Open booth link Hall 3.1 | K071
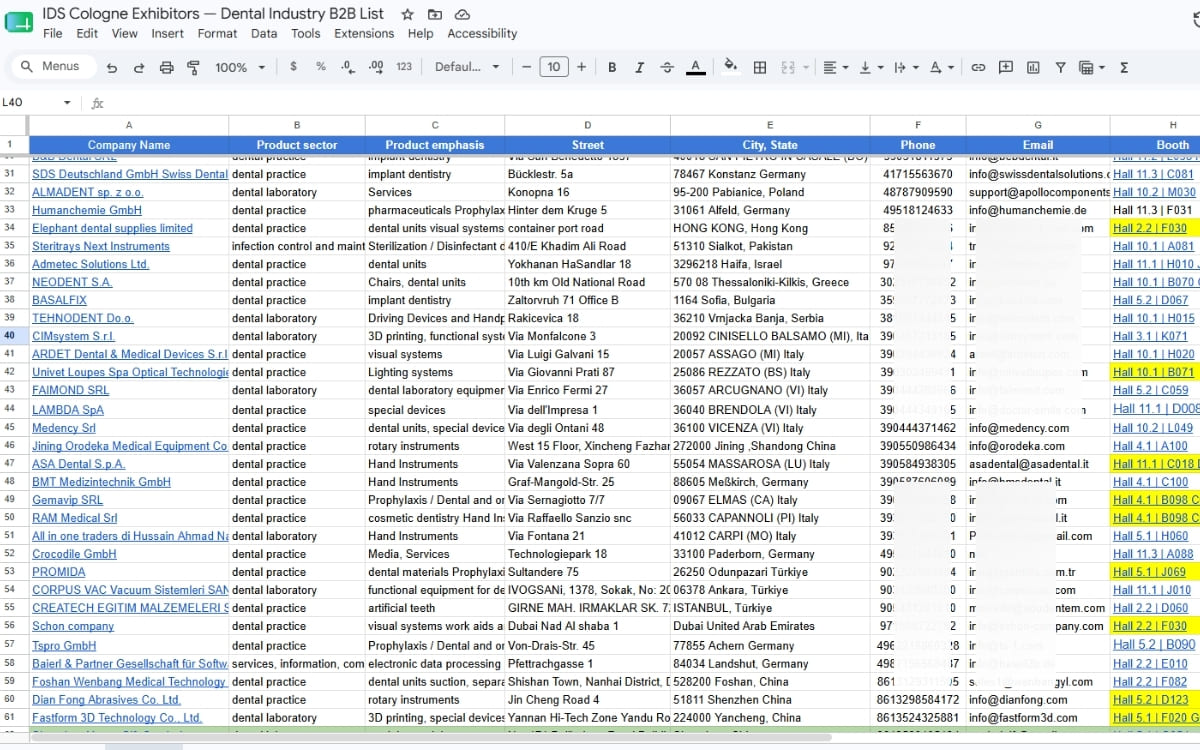Viewport: 1200px width, 750px height. pyautogui.click(x=1150, y=336)
